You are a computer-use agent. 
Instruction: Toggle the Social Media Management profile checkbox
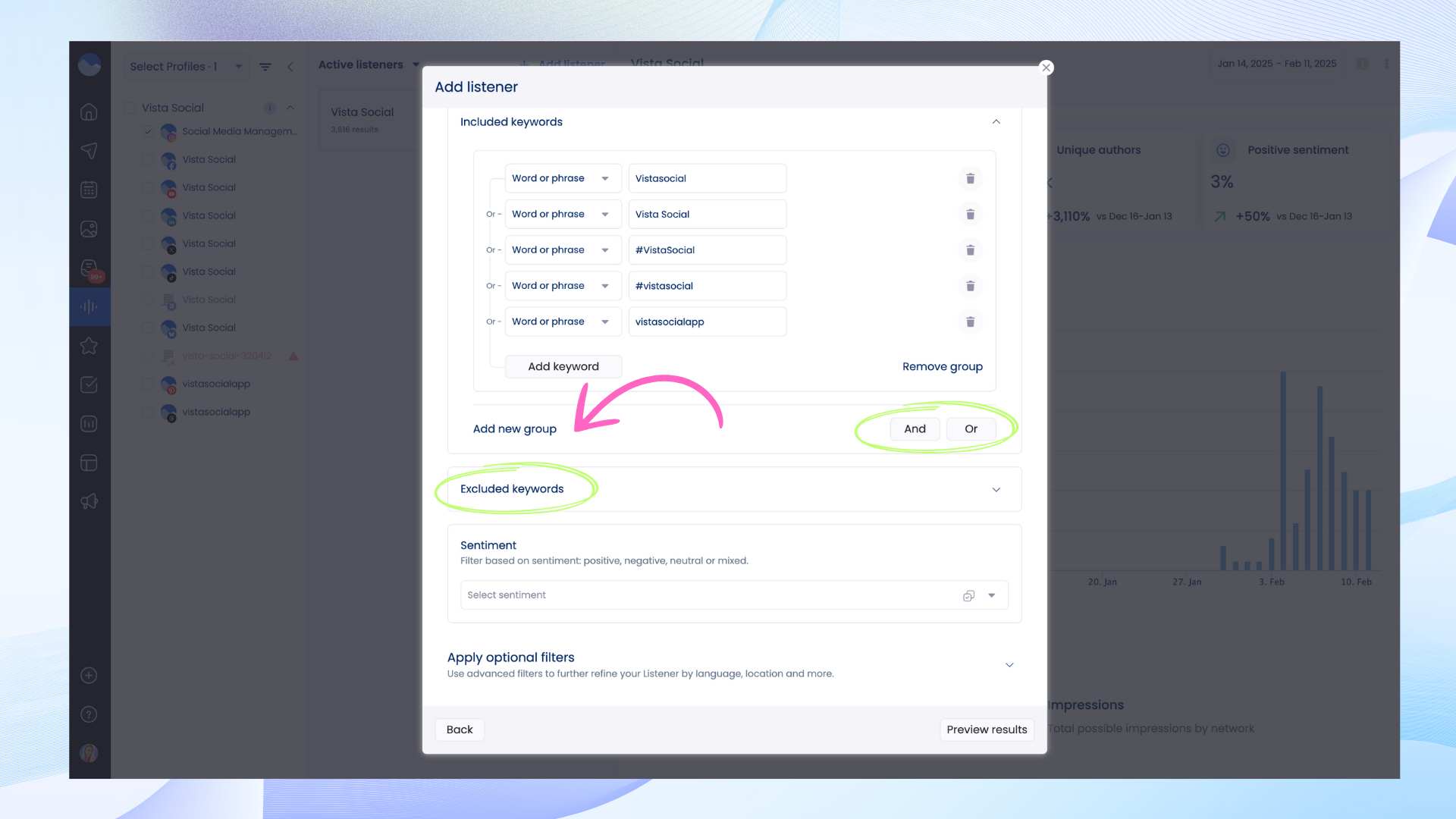[148, 131]
